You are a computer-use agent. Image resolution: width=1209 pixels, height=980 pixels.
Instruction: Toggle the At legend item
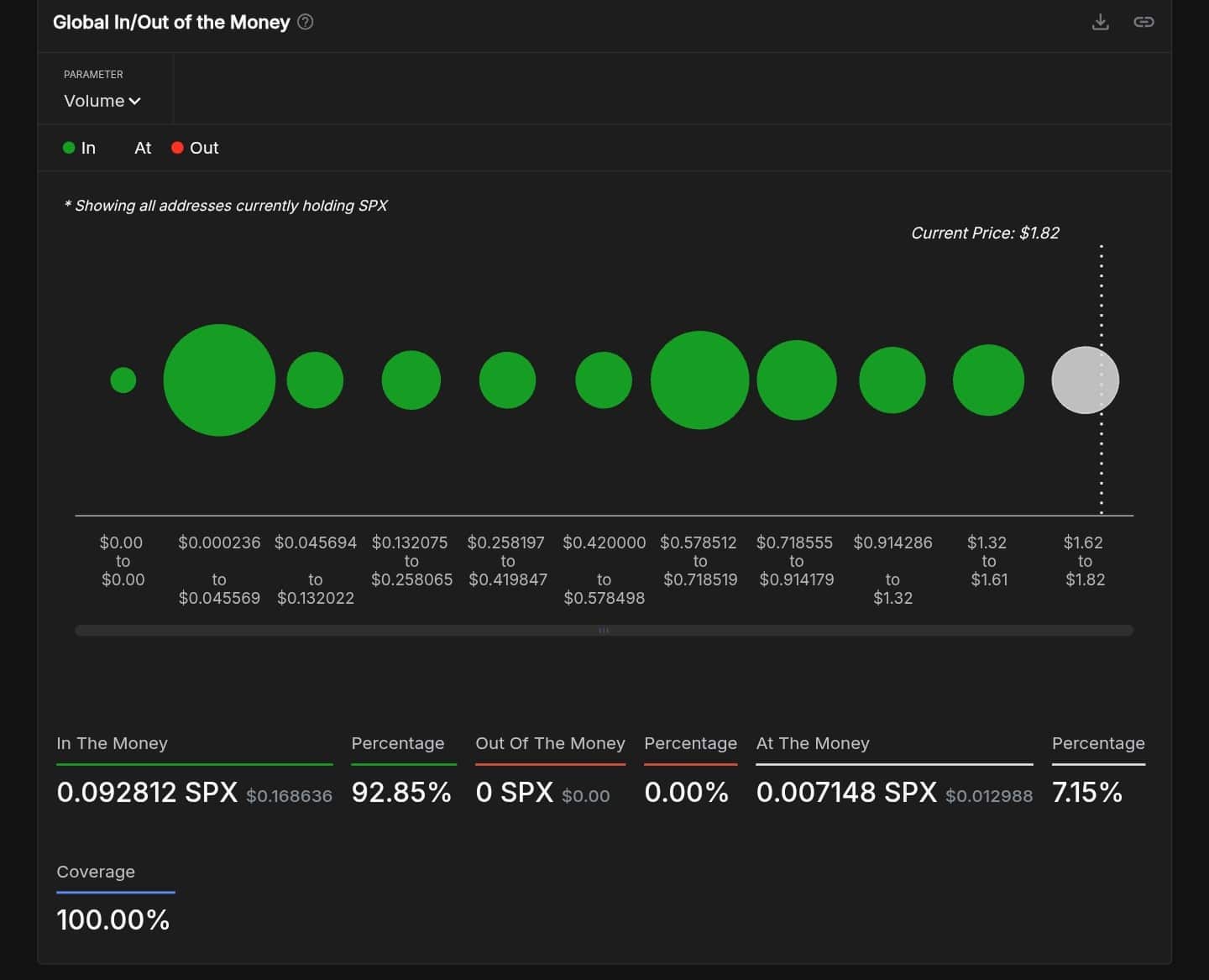point(142,148)
